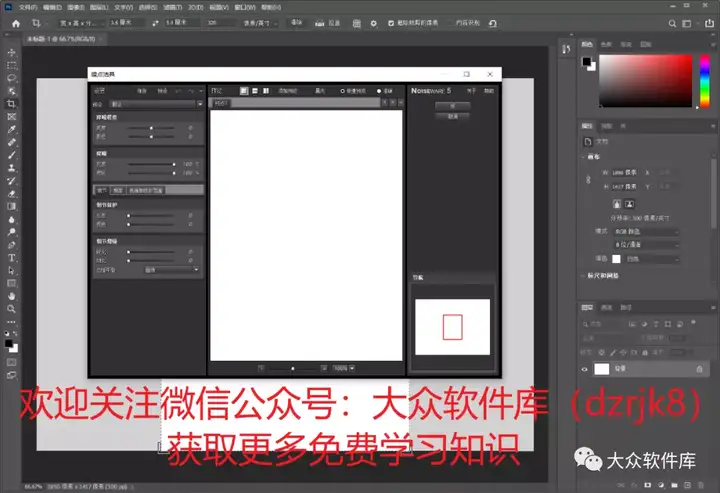720x493 pixels.
Task: Open the Edit menu
Action: coord(52,7)
